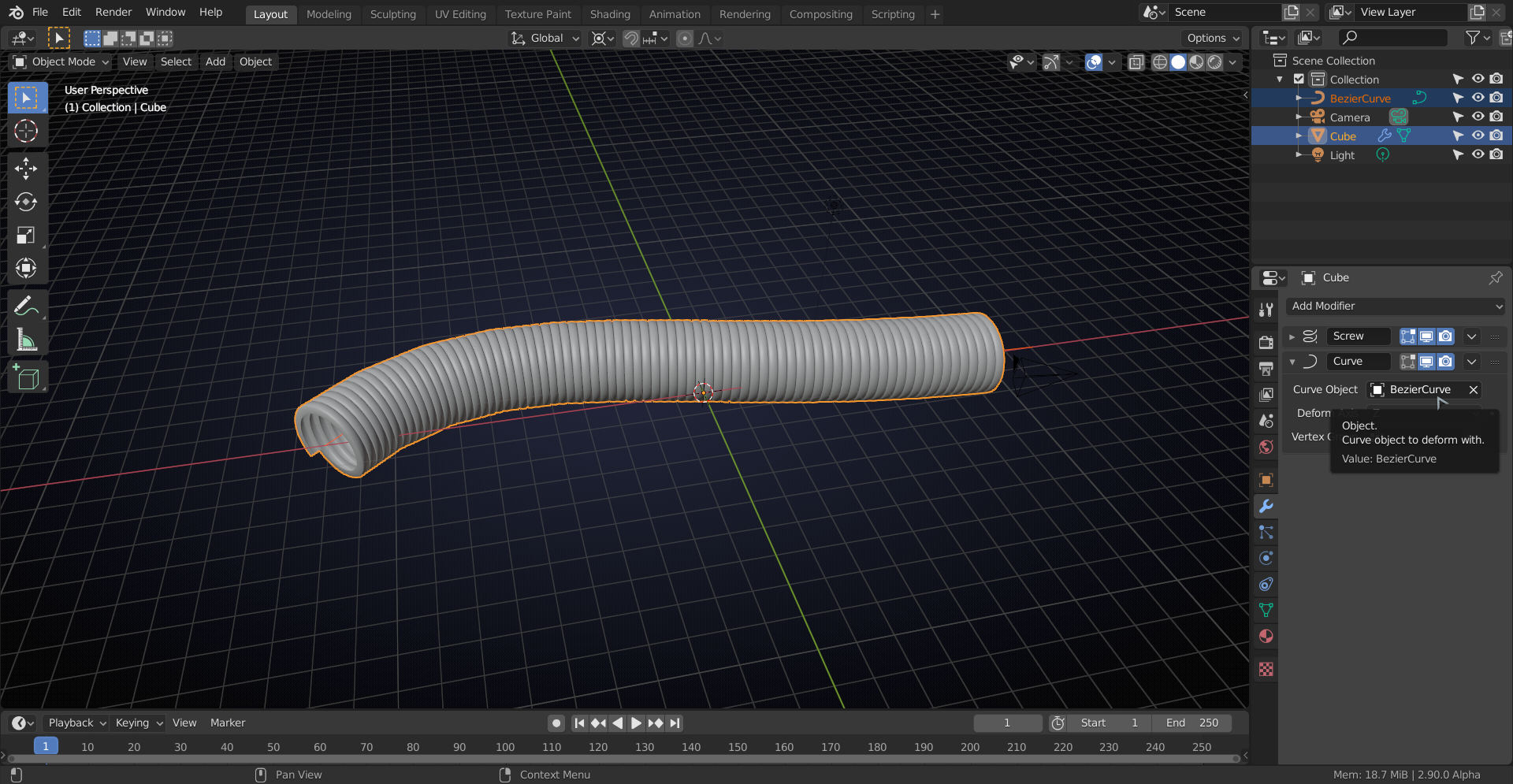Click the outliner search field
Image resolution: width=1513 pixels, height=784 pixels.
point(1393,37)
